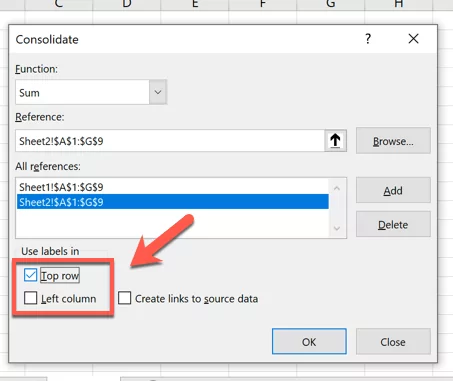Select highlighted Sheet2!$A$1:$G$9 reference row
Viewport: 453px width, 381px height.
point(172,202)
